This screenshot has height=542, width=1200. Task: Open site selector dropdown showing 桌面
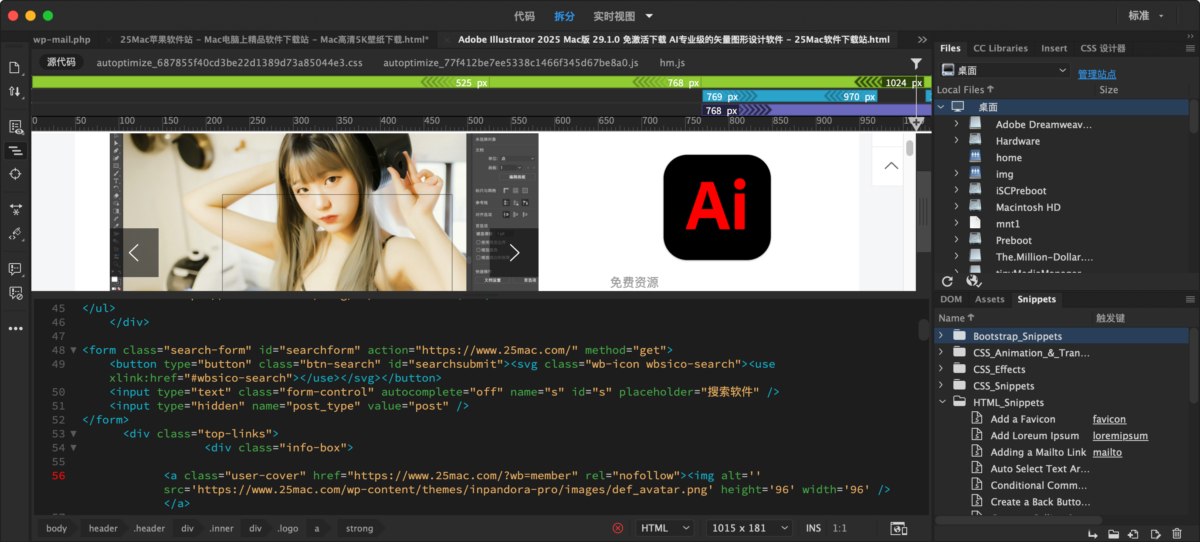click(1005, 71)
